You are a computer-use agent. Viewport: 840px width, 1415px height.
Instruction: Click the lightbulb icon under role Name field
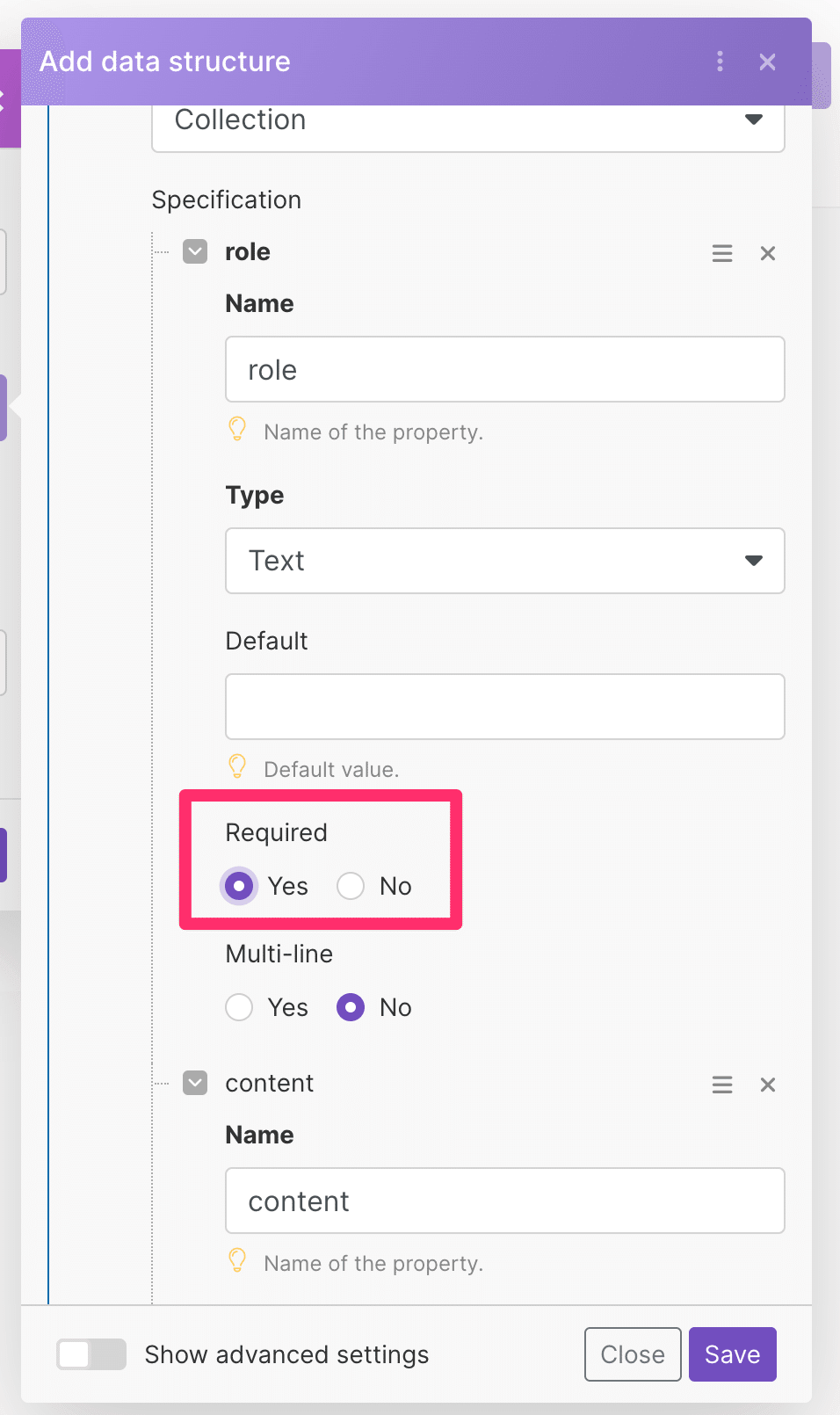click(x=237, y=429)
